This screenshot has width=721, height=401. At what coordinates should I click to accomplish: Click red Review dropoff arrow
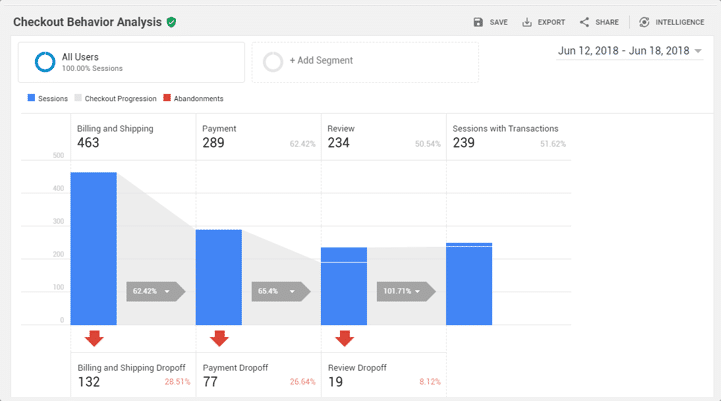pyautogui.click(x=344, y=338)
